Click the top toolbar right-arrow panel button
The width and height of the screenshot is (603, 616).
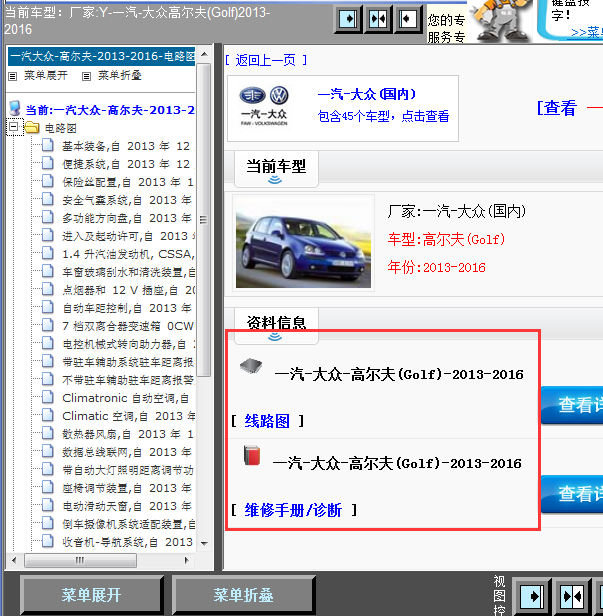pos(348,18)
